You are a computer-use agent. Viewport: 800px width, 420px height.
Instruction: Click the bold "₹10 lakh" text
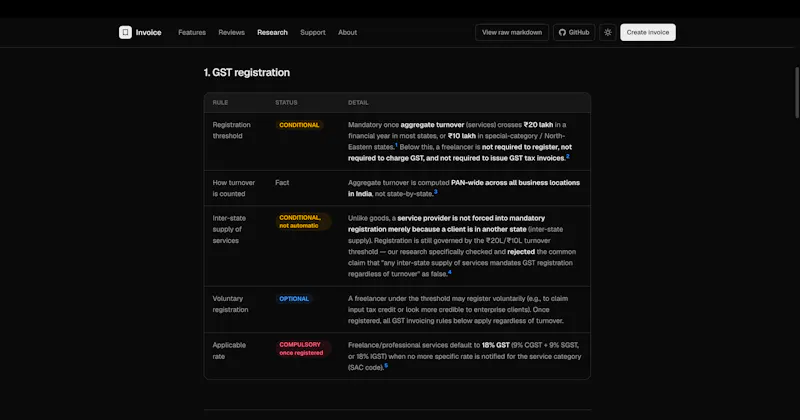point(462,136)
